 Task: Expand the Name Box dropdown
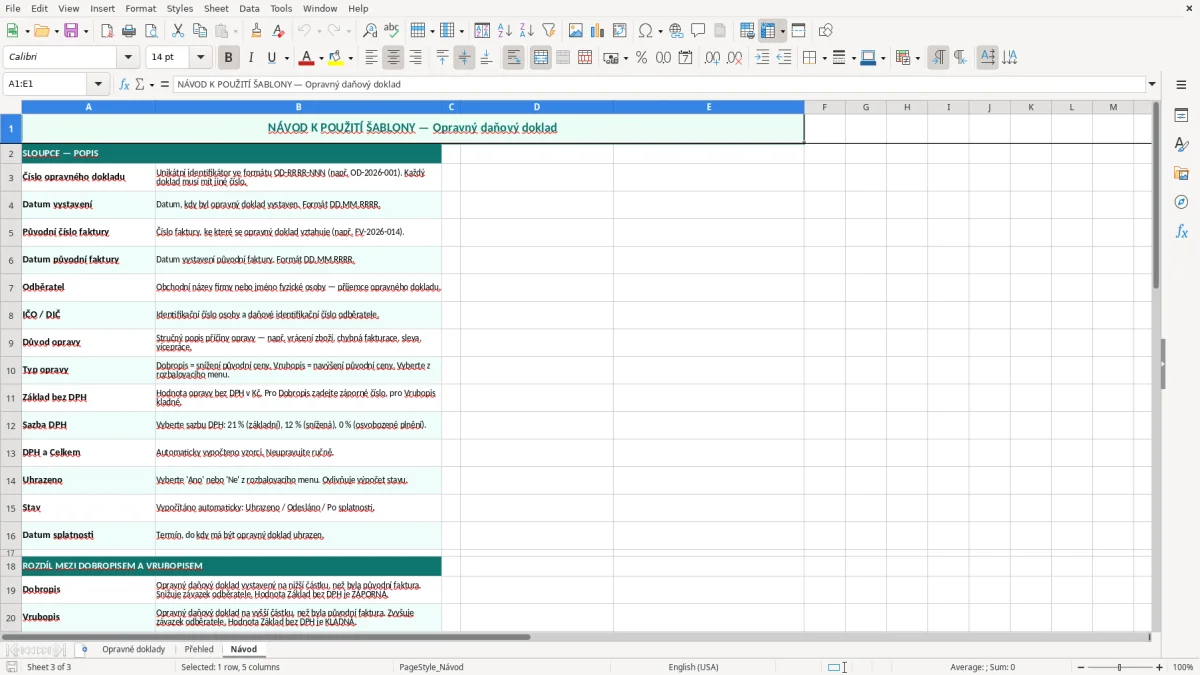click(98, 84)
